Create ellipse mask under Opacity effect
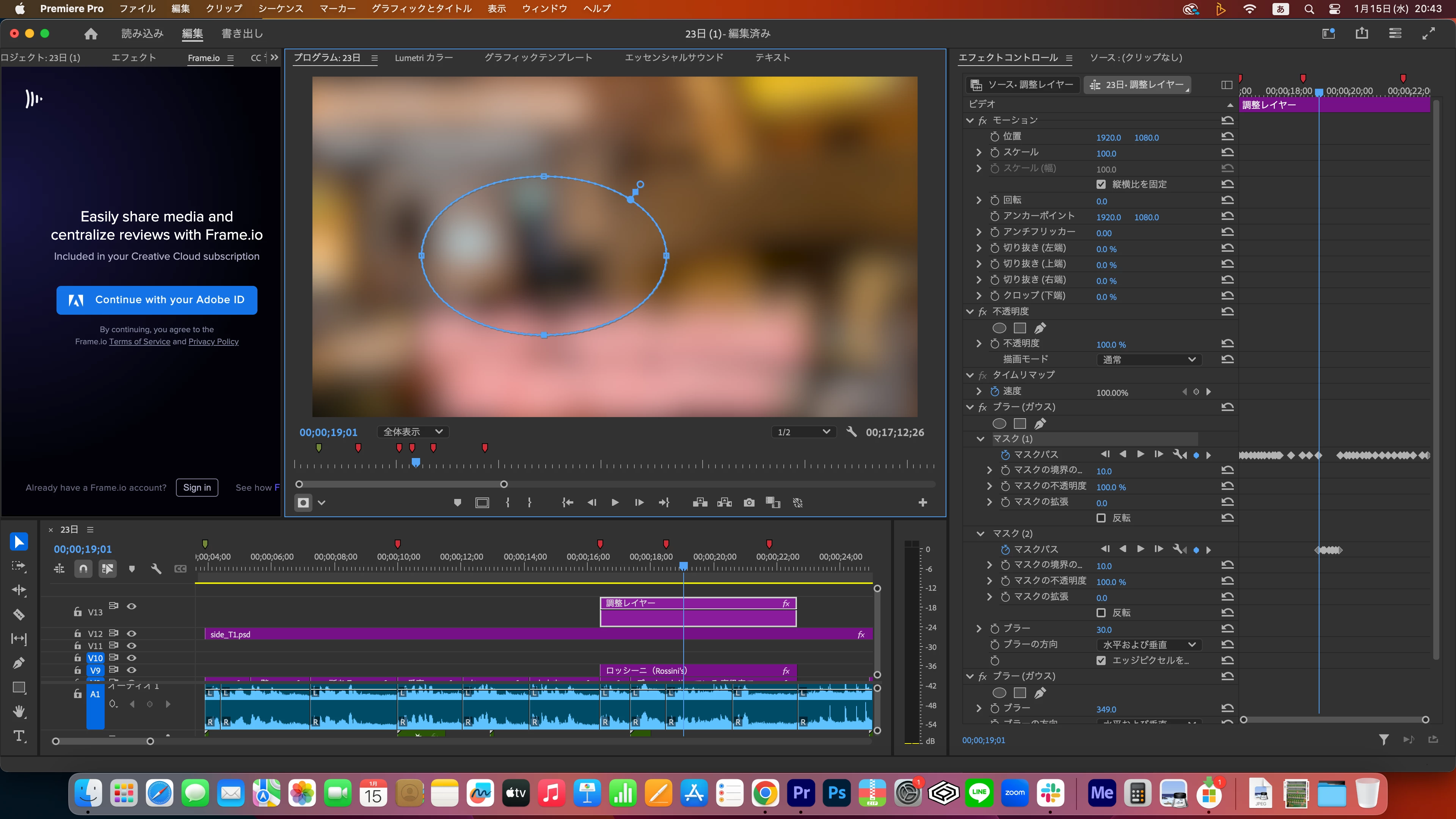The image size is (1456, 819). tap(999, 328)
